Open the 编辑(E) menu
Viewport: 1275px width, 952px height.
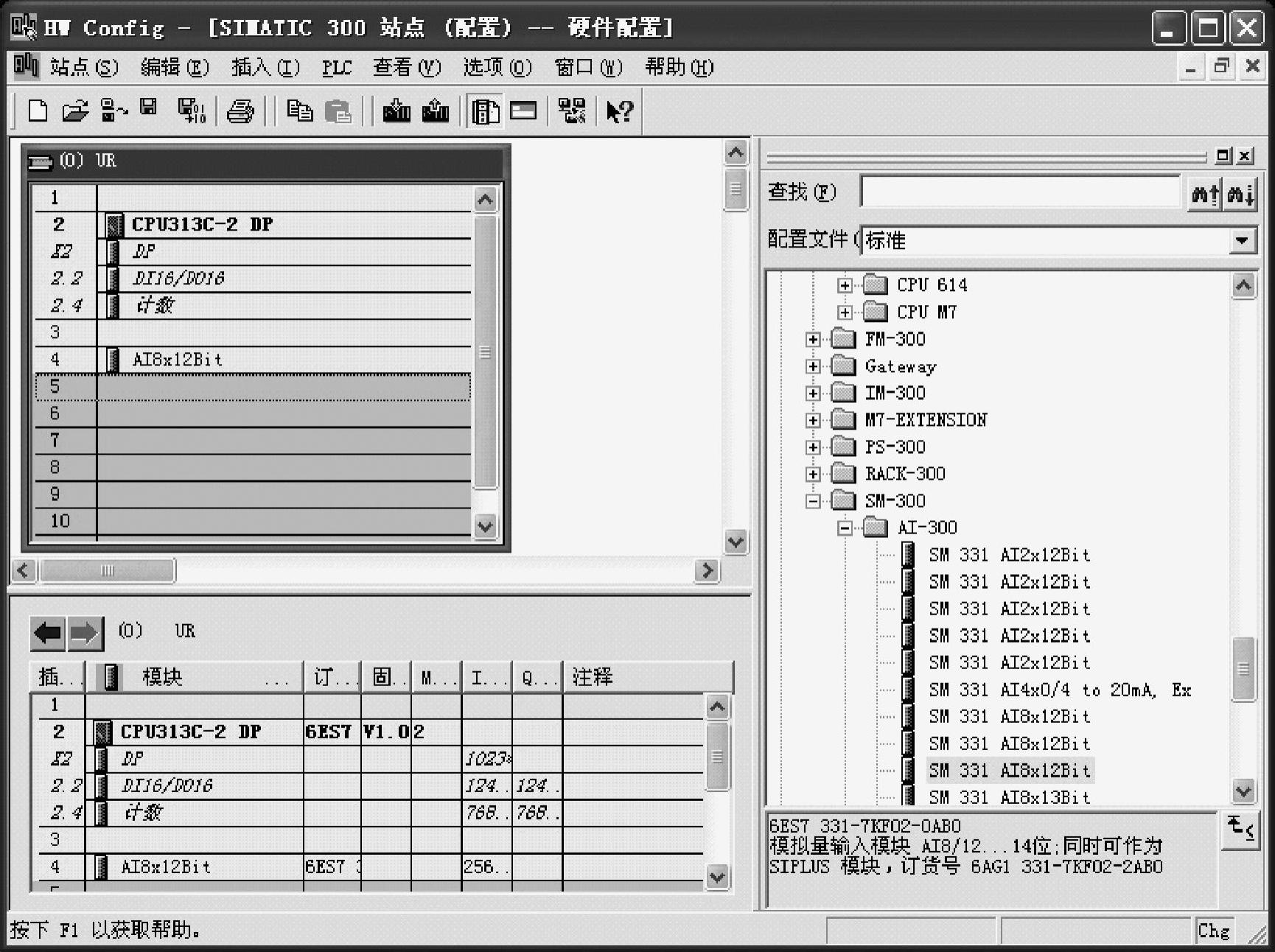click(x=175, y=67)
